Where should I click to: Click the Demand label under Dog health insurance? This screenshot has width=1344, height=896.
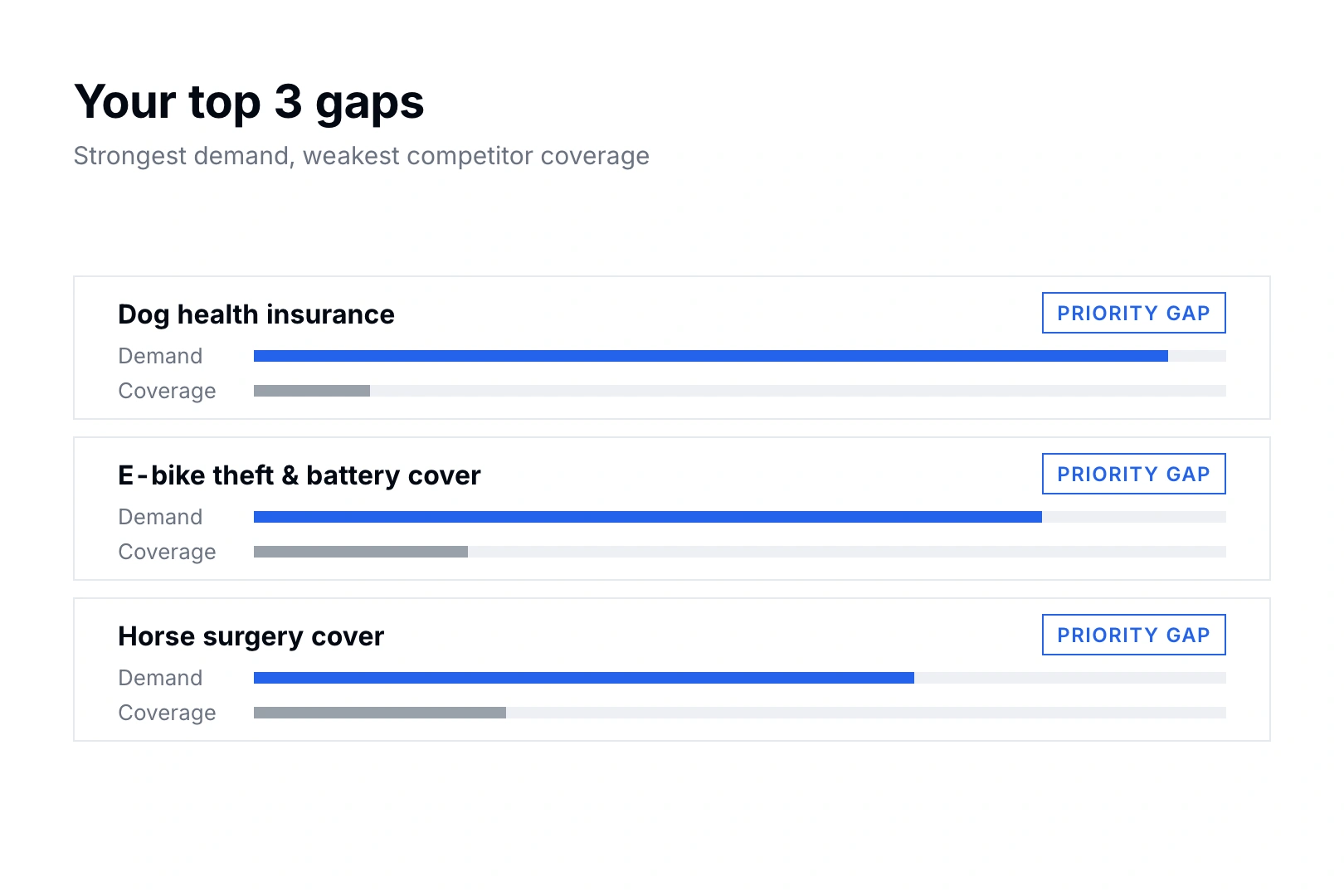[x=160, y=356]
